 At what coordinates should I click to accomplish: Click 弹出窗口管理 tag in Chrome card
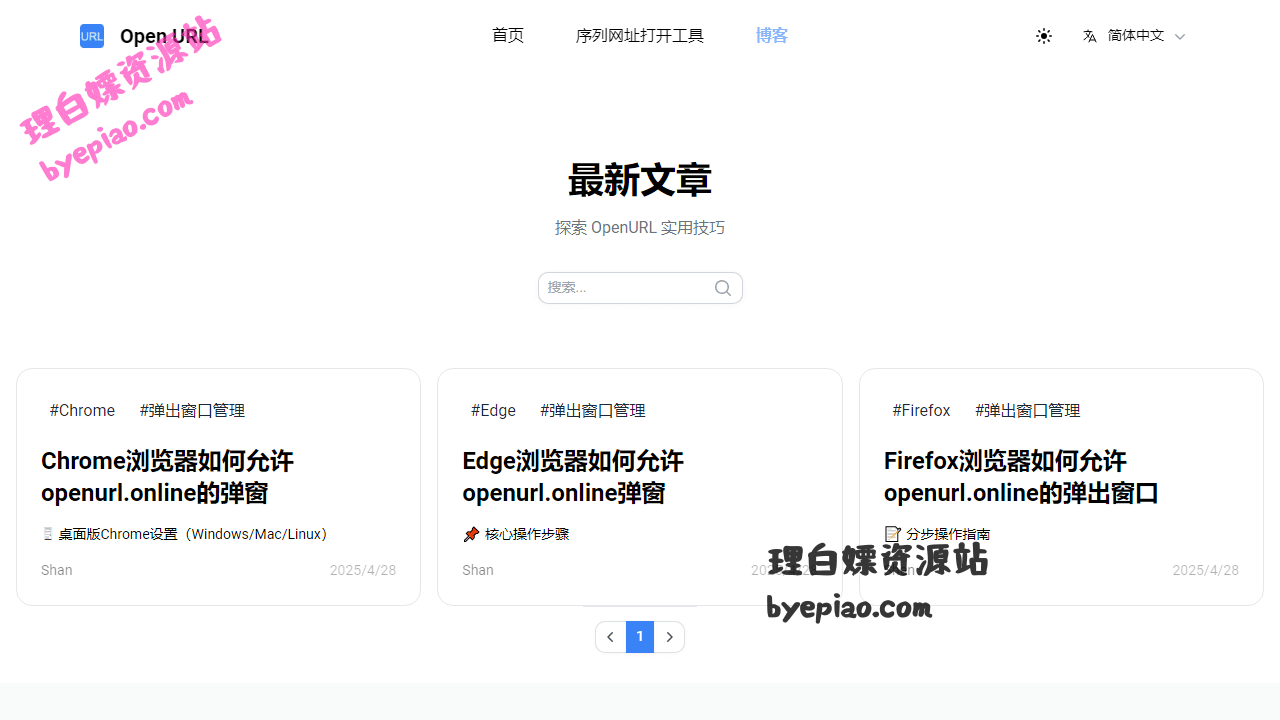pyautogui.click(x=192, y=411)
